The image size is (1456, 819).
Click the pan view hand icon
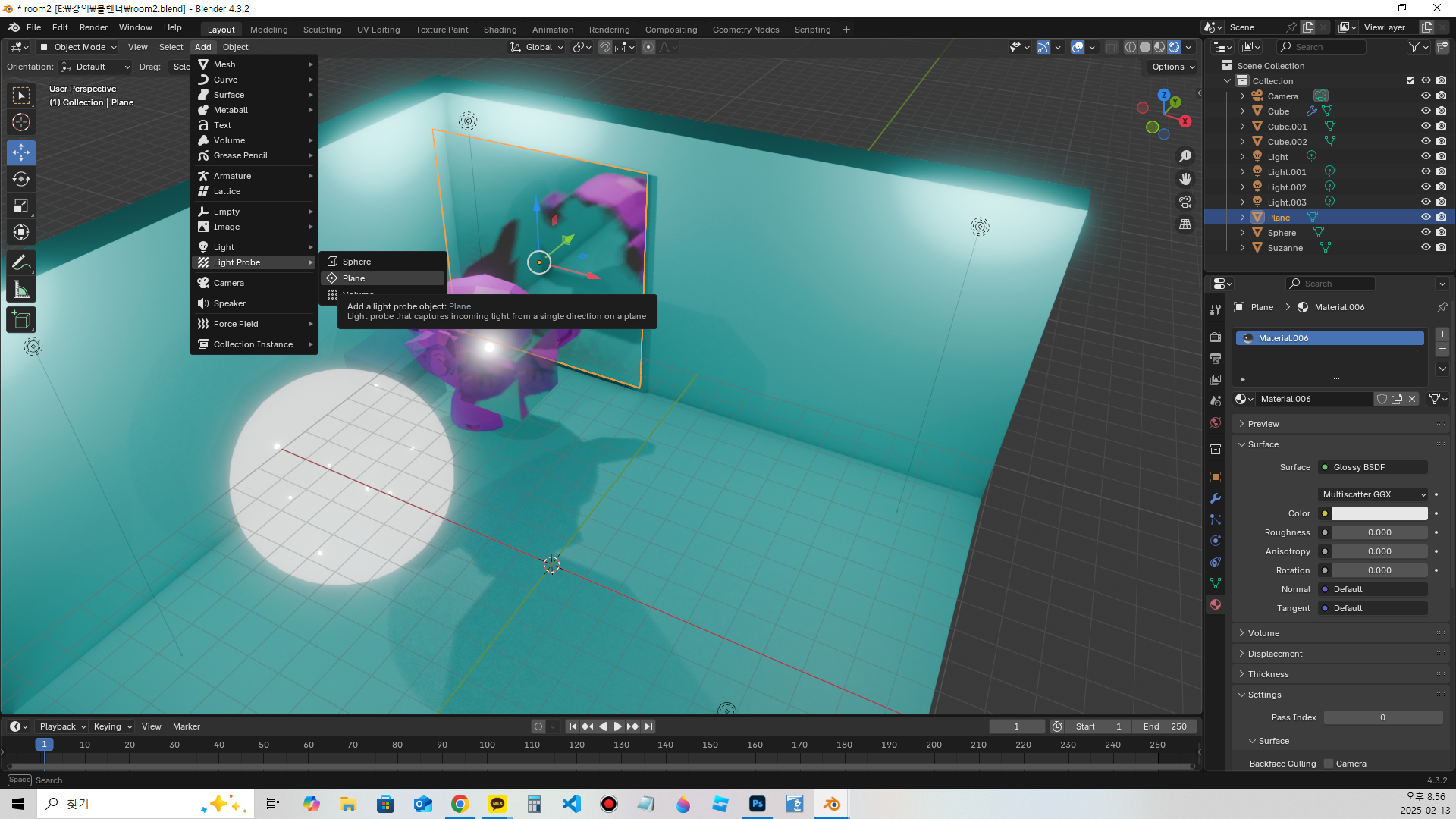pos(1185,179)
